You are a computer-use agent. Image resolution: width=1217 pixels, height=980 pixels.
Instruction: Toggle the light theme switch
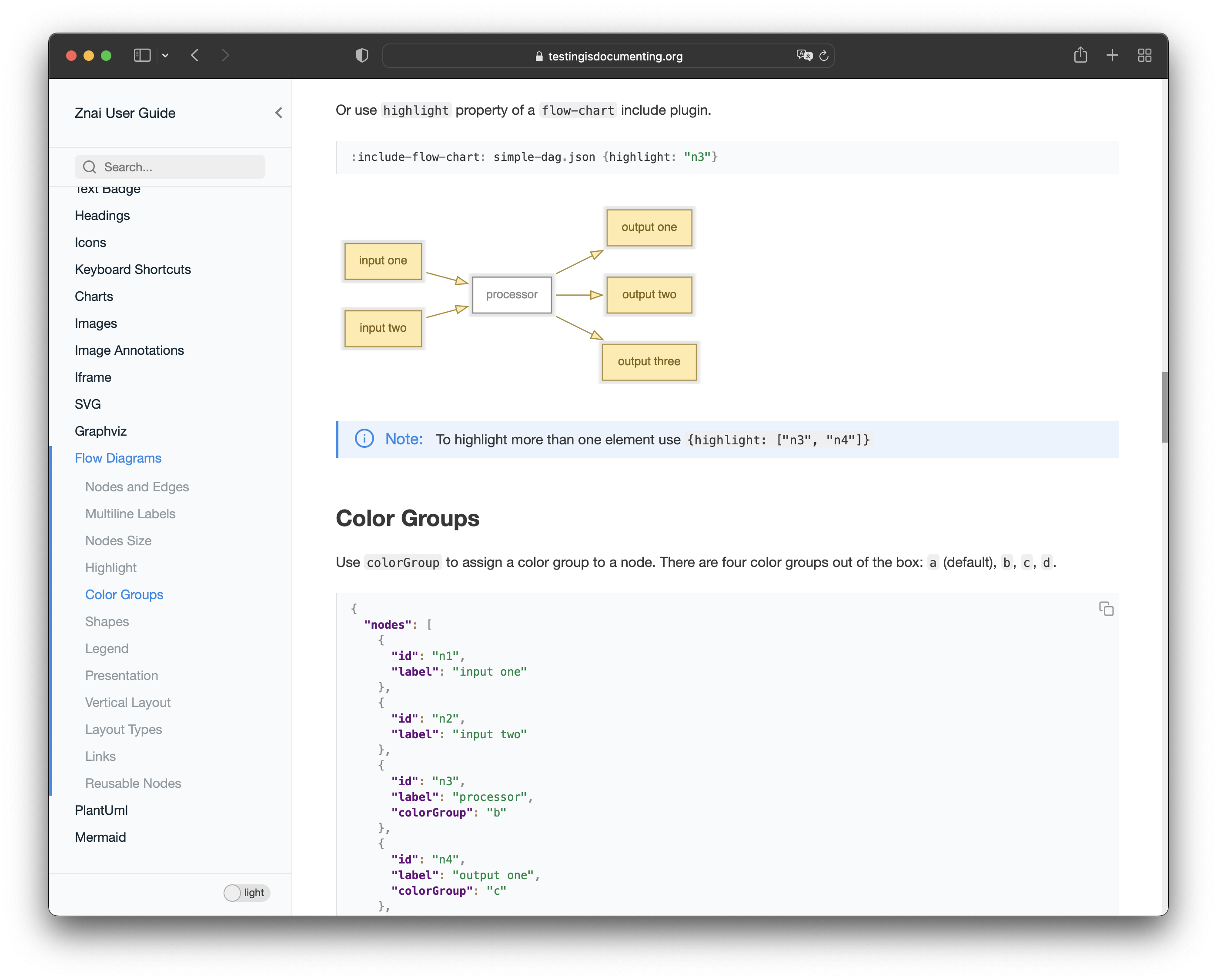(x=246, y=893)
